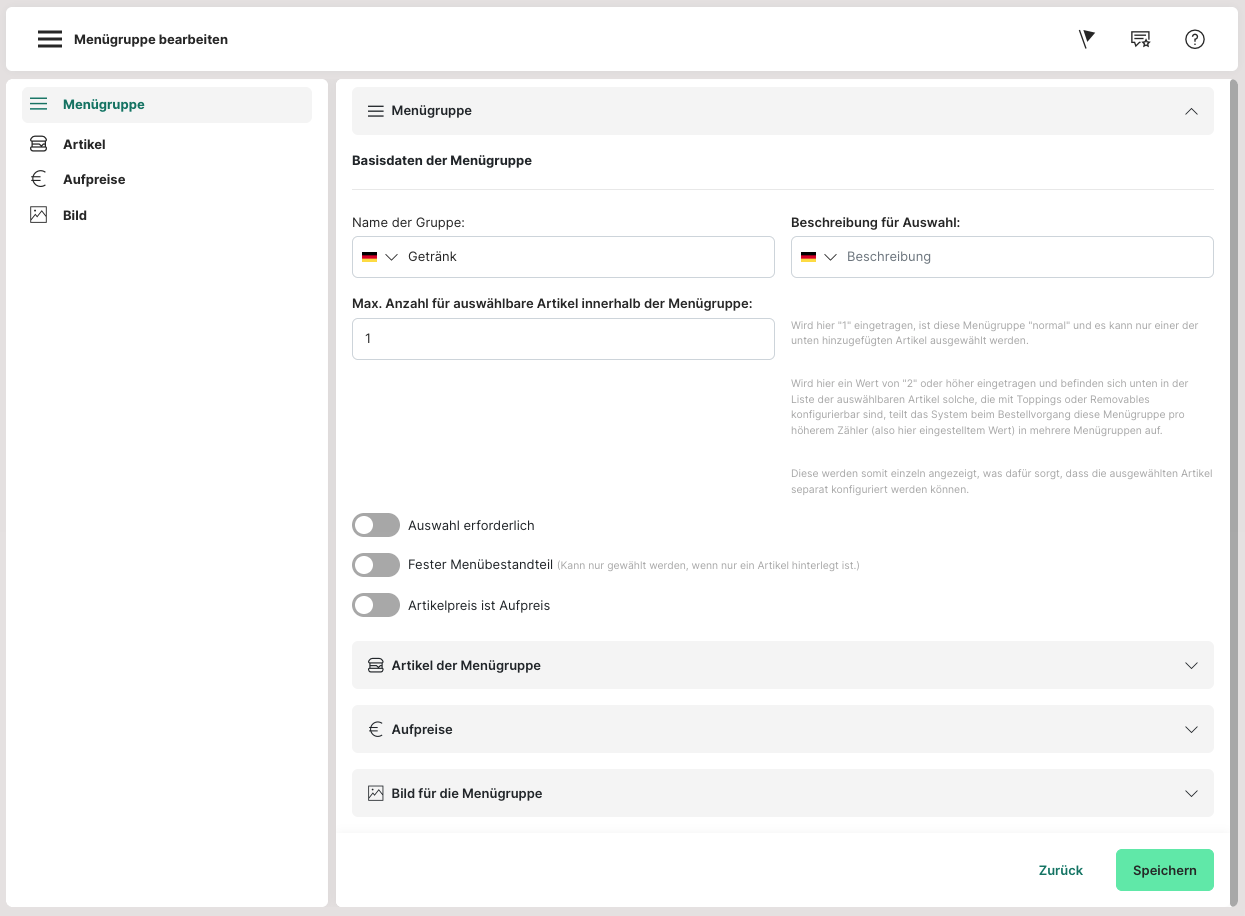
Task: Click the euro icon beside Aufpreise
Action: pyautogui.click(x=39, y=179)
